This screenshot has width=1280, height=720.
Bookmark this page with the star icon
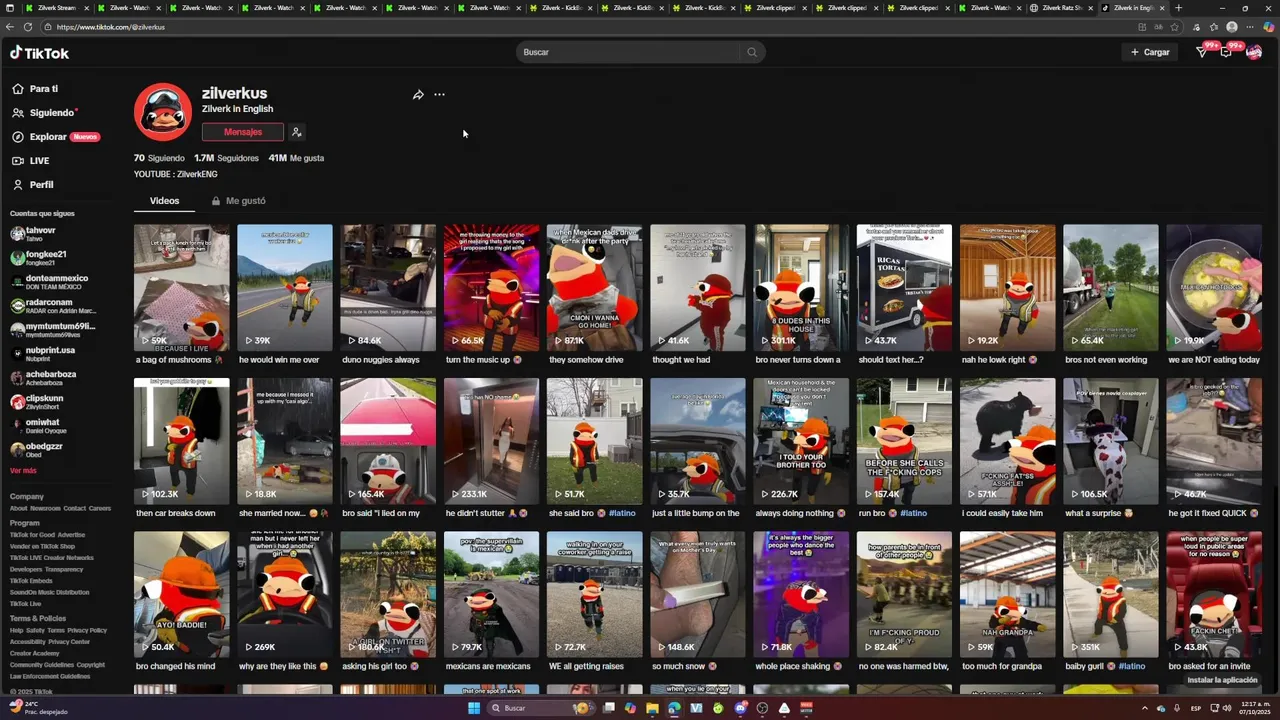pyautogui.click(x=1174, y=27)
